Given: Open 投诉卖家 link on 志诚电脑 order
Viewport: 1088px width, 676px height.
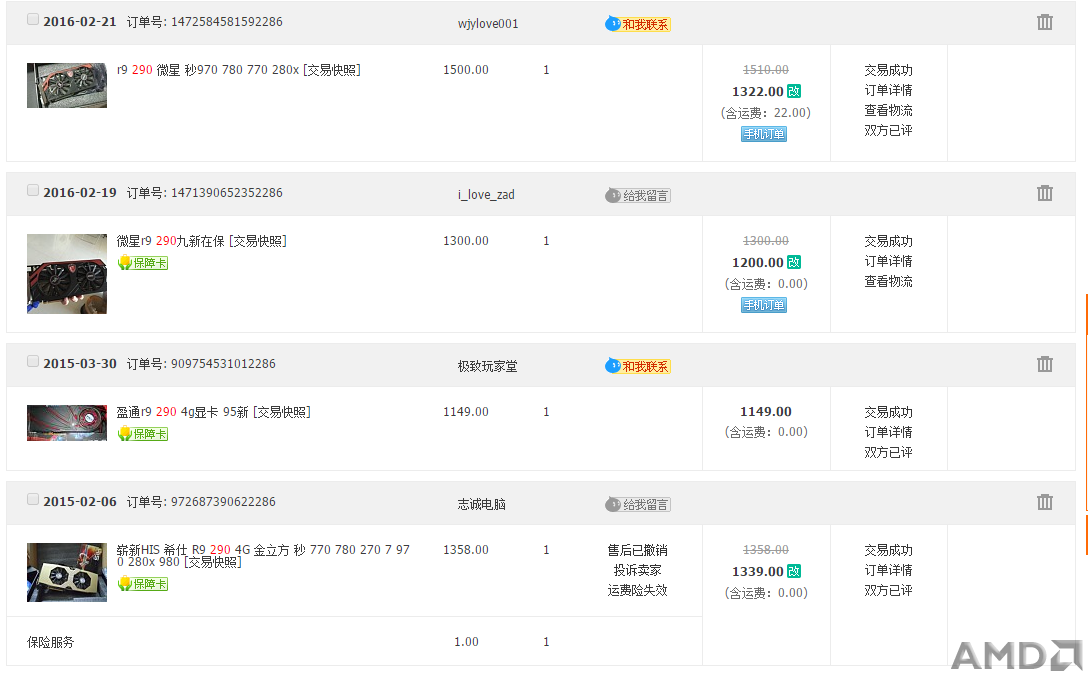Looking at the screenshot, I should (x=637, y=570).
